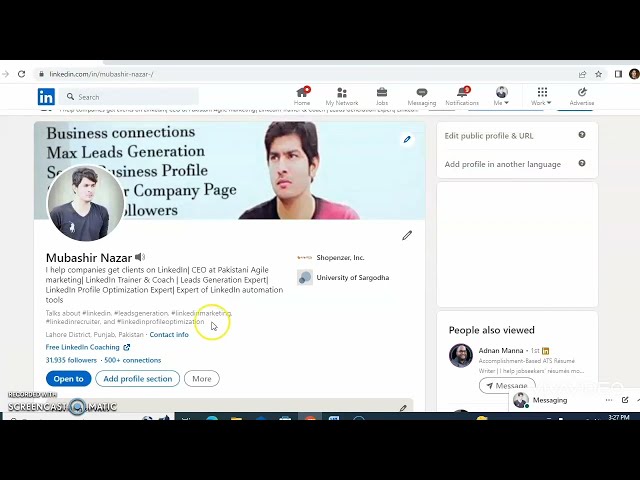Expand the Messaging overlay bar
The height and width of the screenshot is (480, 640).
(550, 400)
